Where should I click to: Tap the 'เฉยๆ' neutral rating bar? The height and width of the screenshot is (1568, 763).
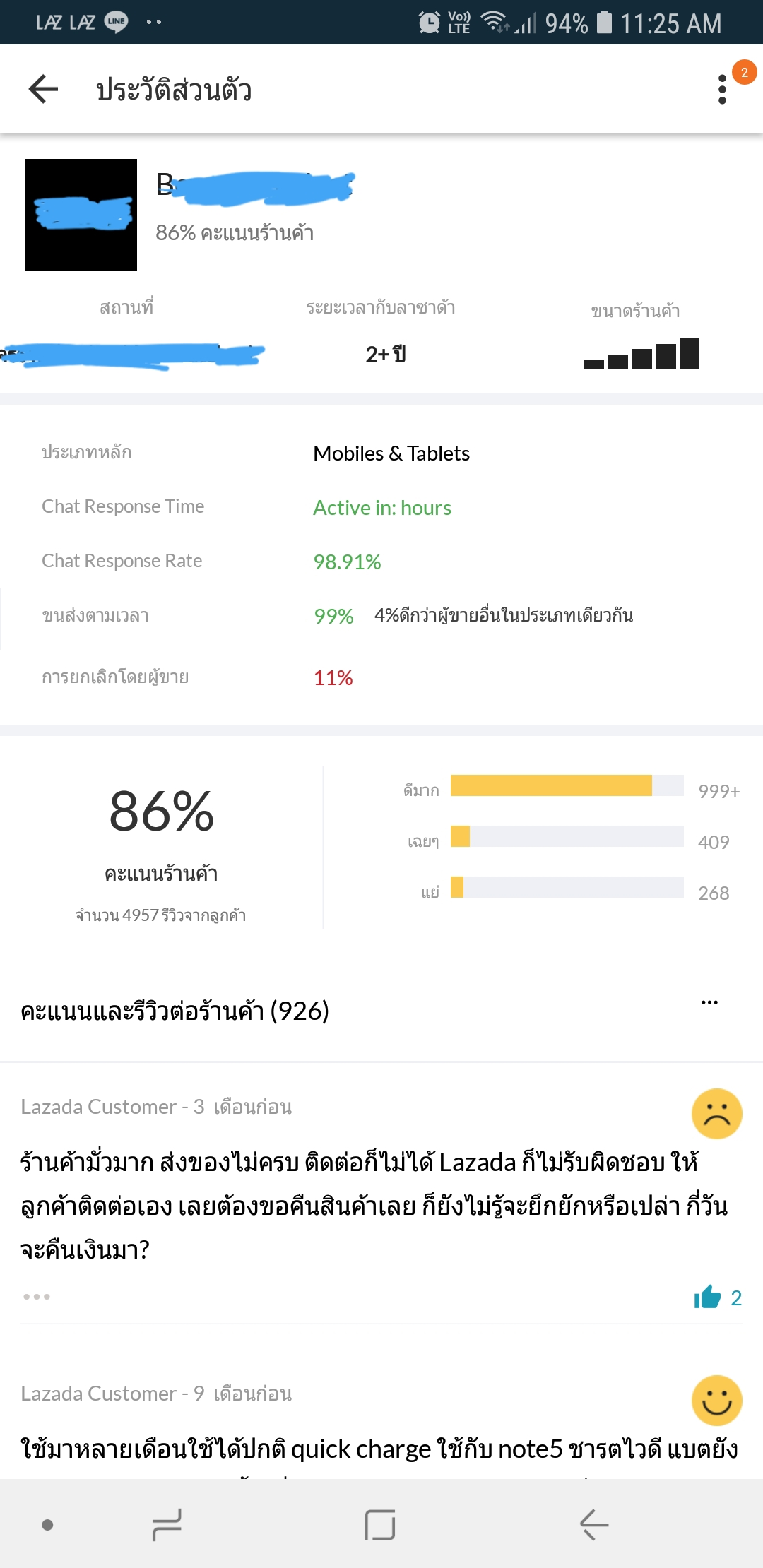click(x=567, y=836)
